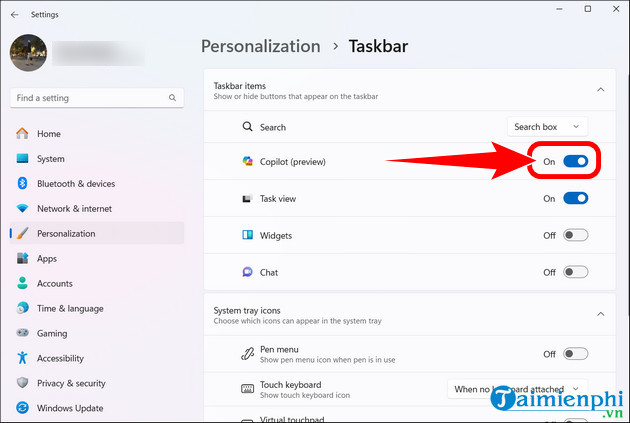
Task: Collapse the Taskbar items section
Action: (x=600, y=90)
